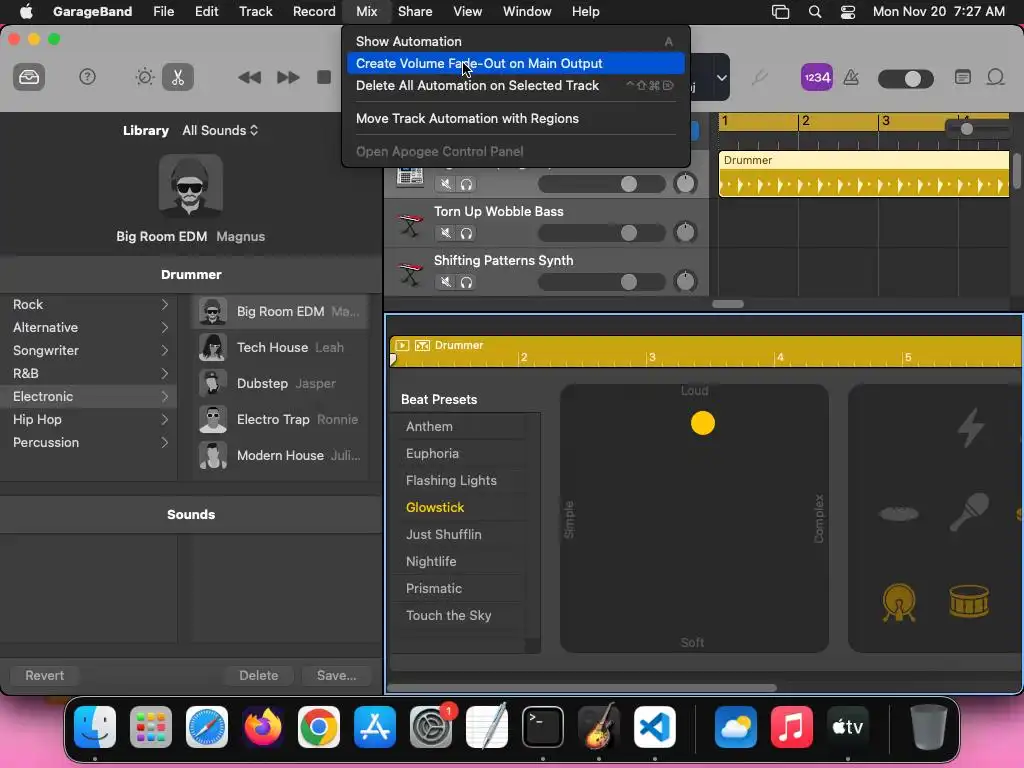Open the All Sounds library dropdown

point(220,131)
